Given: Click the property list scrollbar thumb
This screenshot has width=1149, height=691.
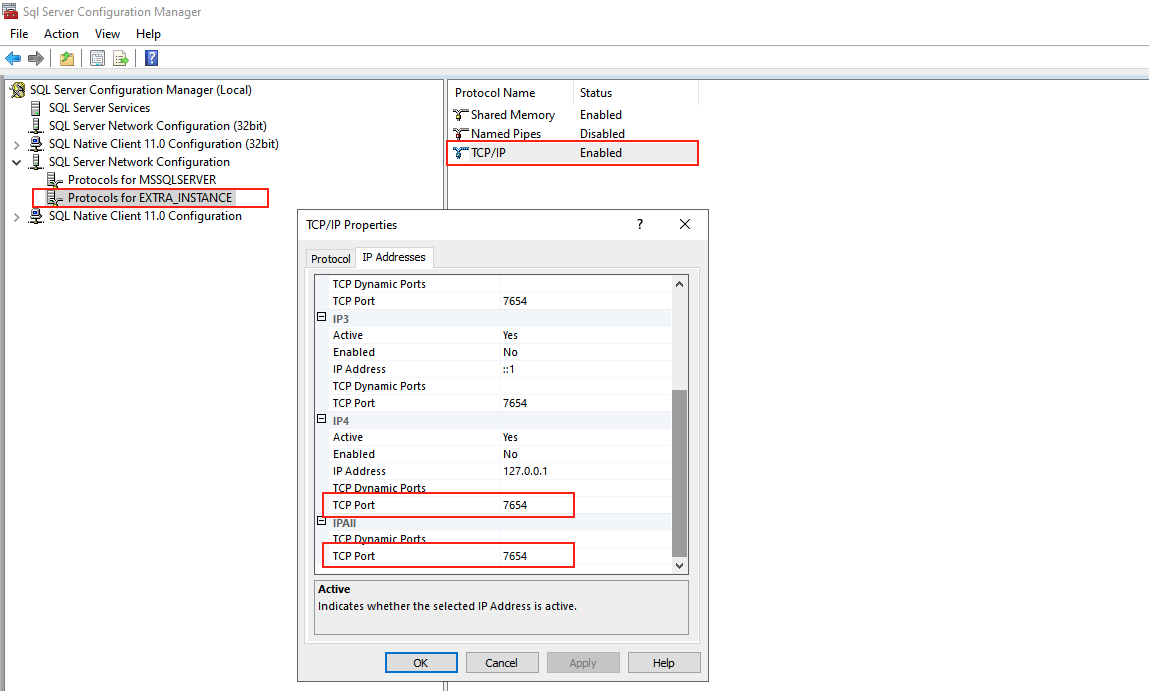Looking at the screenshot, I should [x=679, y=473].
